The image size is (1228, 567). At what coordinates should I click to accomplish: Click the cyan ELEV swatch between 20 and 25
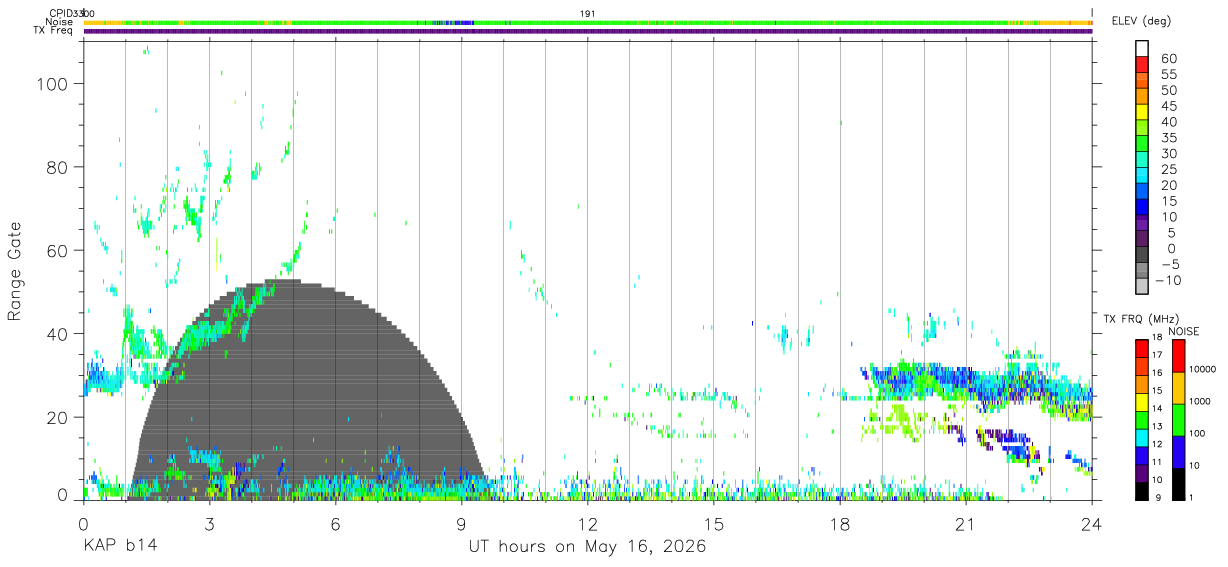point(1142,176)
